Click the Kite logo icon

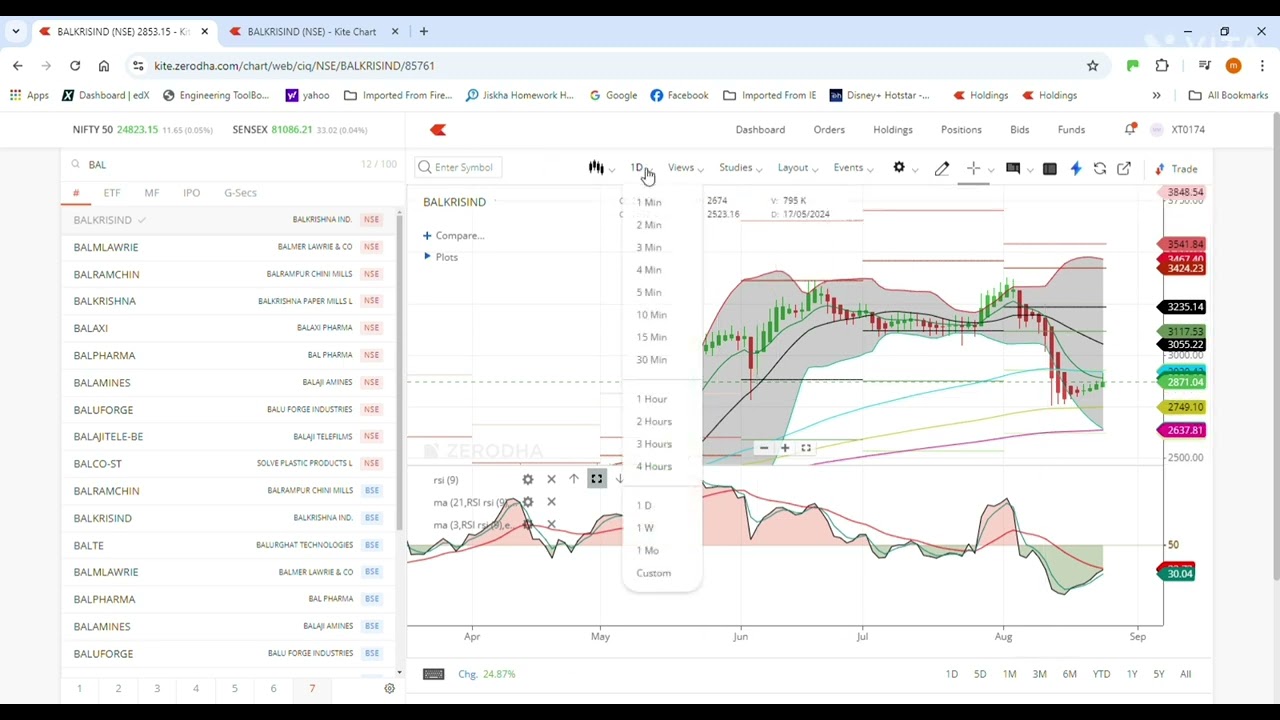pyautogui.click(x=438, y=129)
